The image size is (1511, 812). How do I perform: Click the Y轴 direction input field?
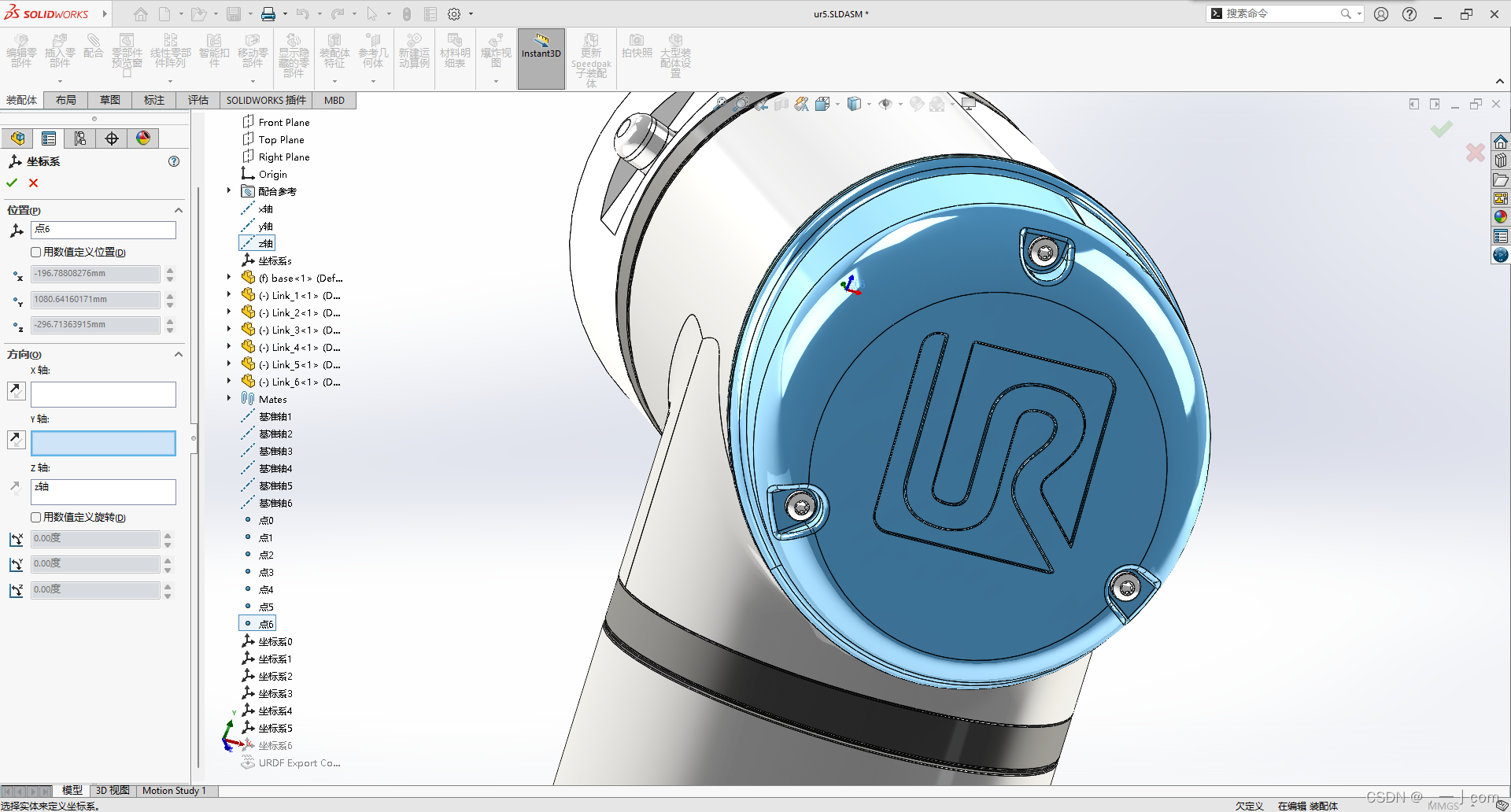coord(103,443)
